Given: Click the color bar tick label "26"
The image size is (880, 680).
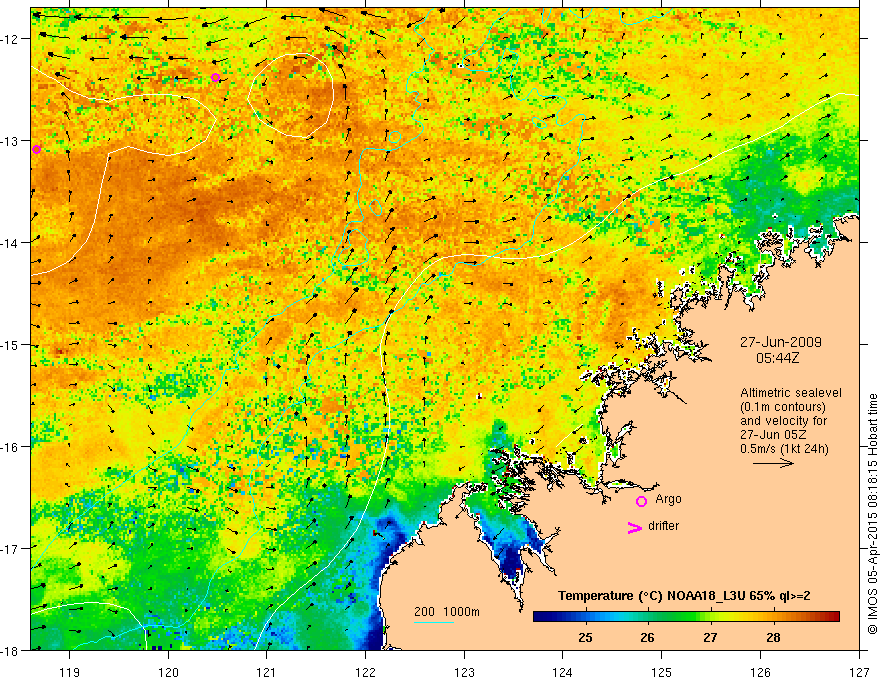Looking at the screenshot, I should pyautogui.click(x=647, y=637).
